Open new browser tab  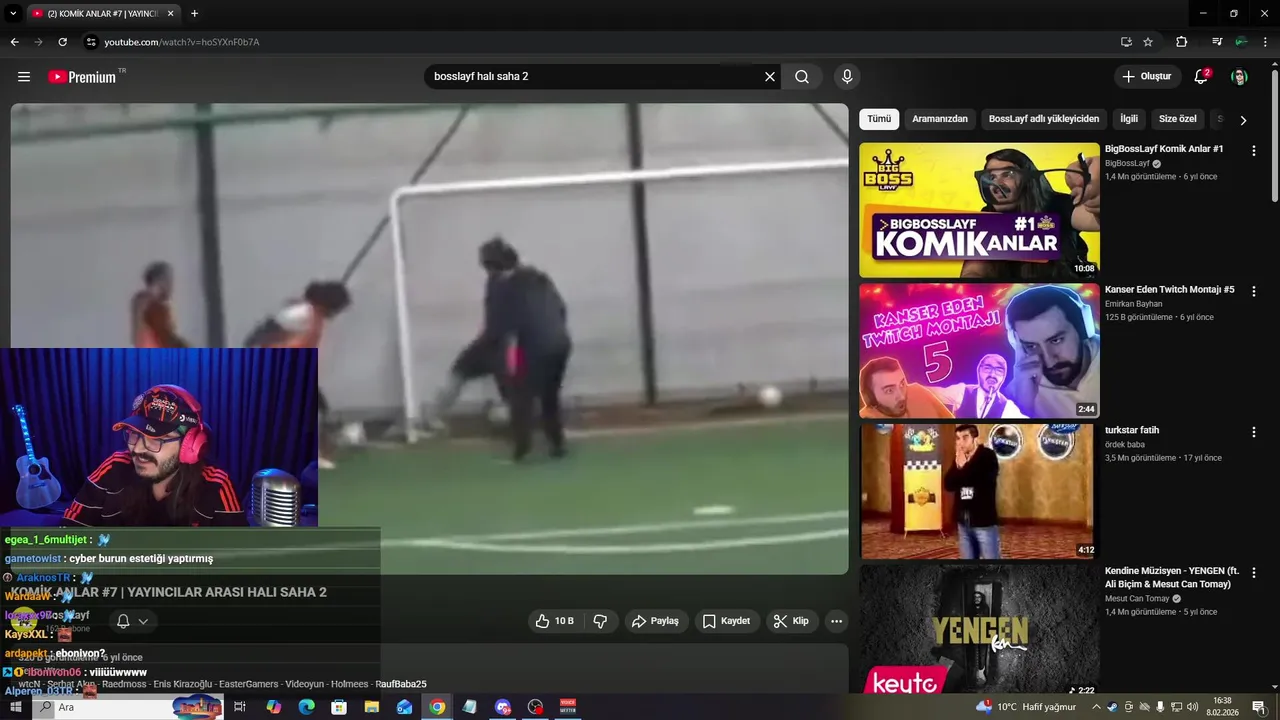194,13
